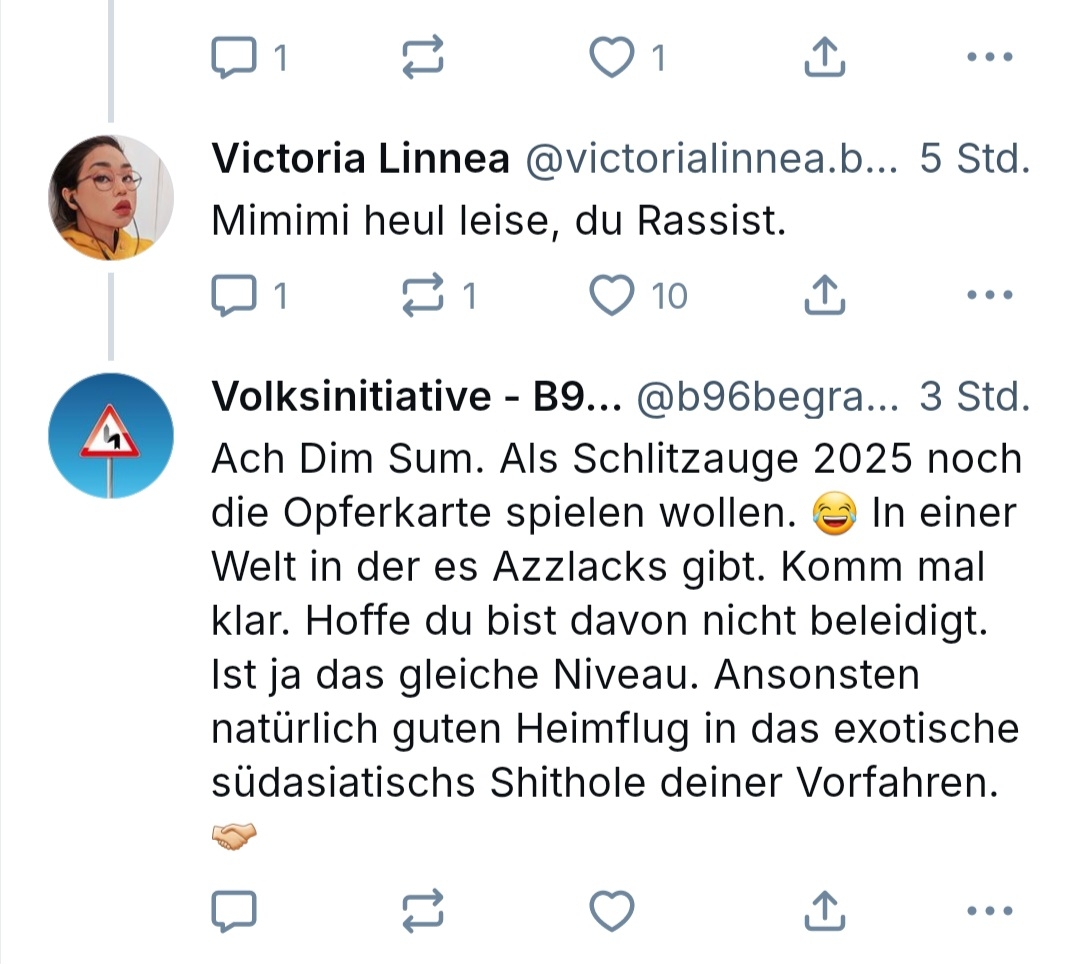Open three-dot menu on partially visible top post

[991, 60]
